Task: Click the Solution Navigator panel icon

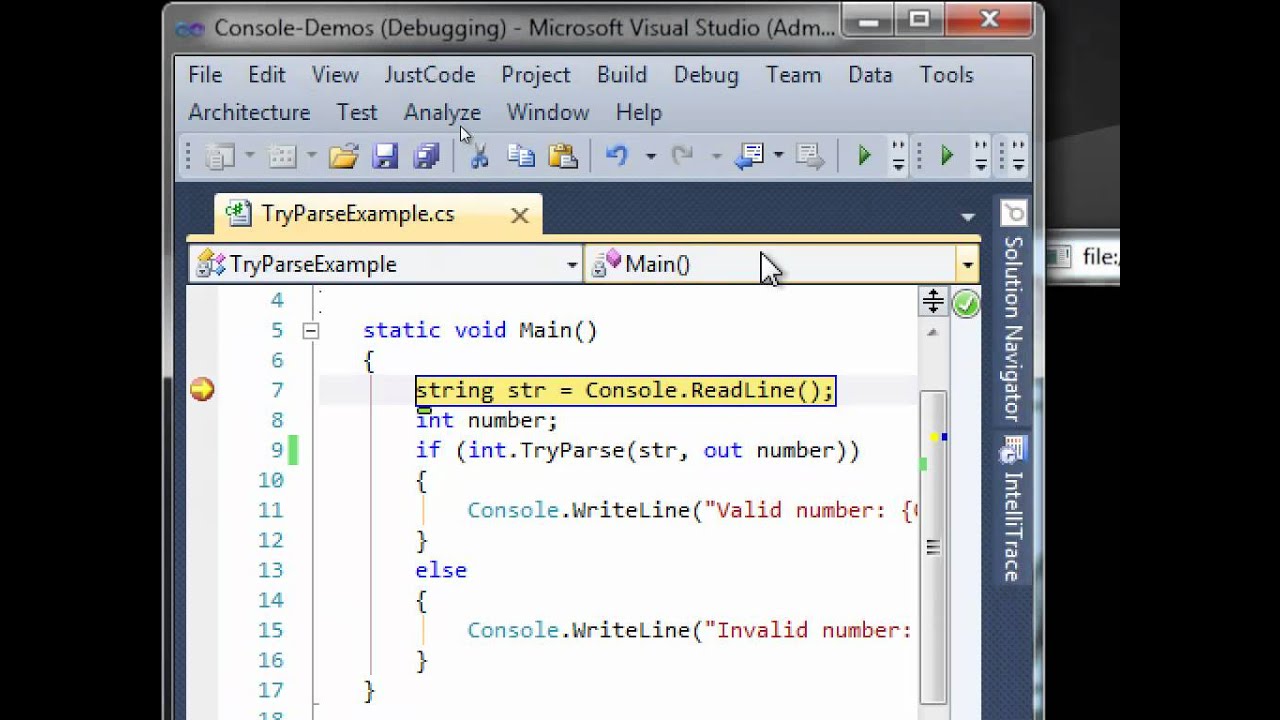Action: click(x=1013, y=214)
